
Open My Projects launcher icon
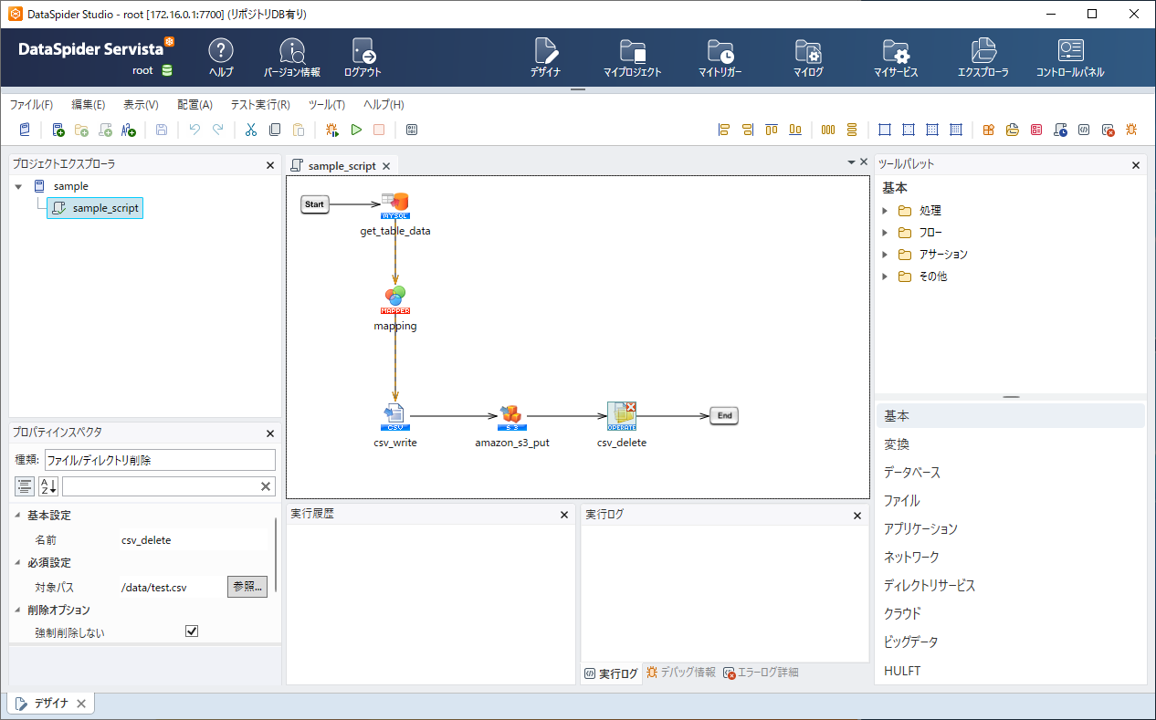[633, 57]
